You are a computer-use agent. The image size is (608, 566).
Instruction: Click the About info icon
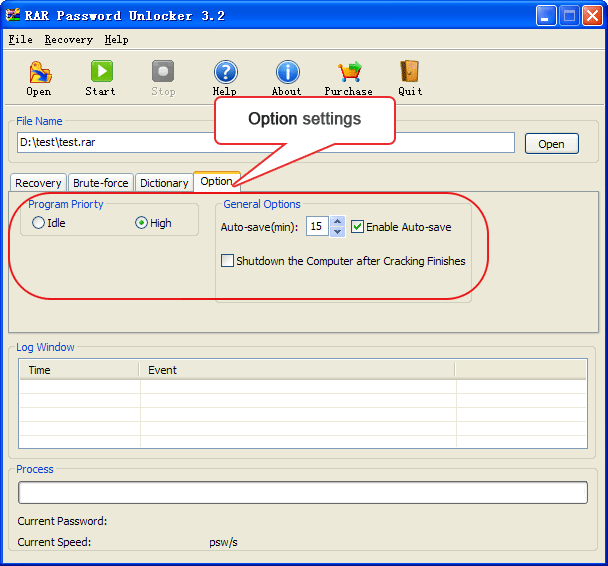coord(288,72)
